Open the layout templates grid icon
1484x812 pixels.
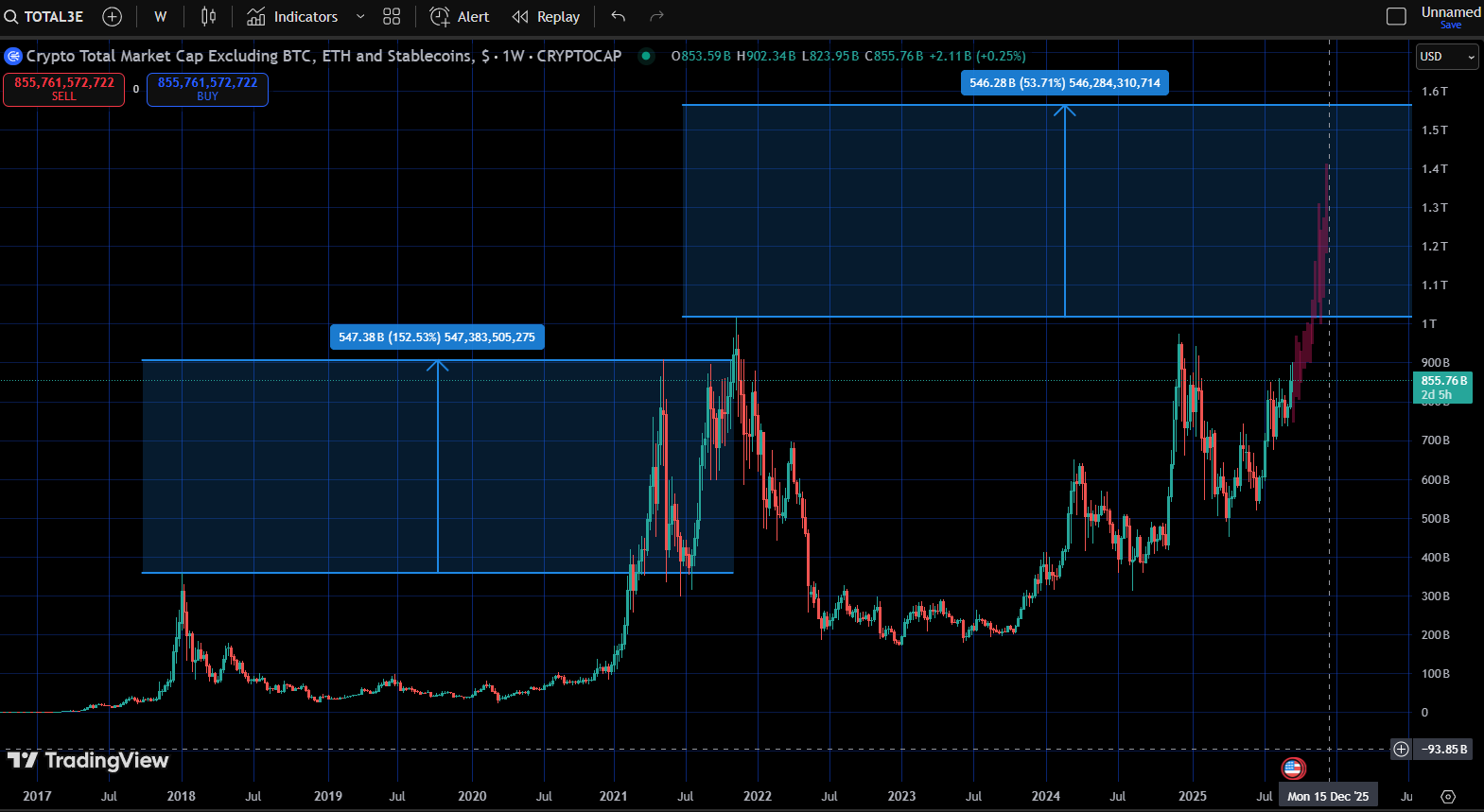click(392, 17)
